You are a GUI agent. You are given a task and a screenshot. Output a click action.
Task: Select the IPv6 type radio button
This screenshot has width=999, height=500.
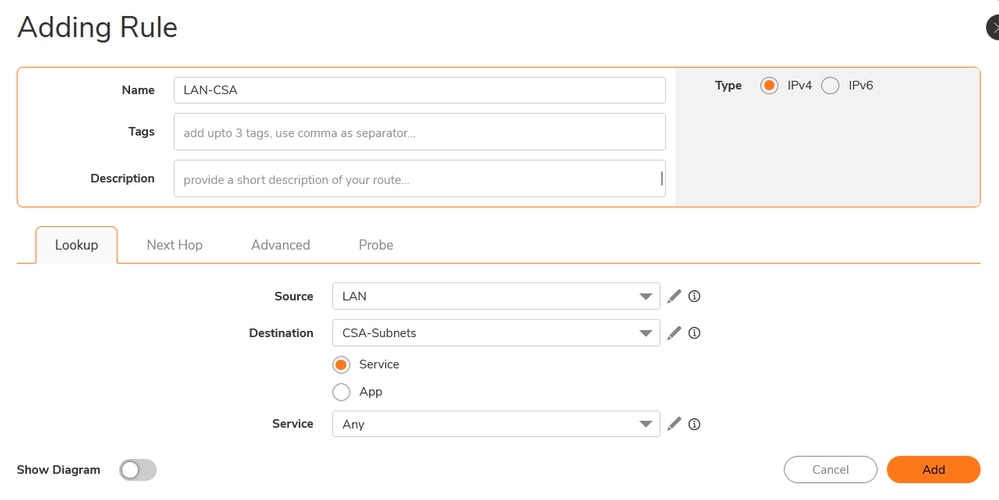[830, 86]
